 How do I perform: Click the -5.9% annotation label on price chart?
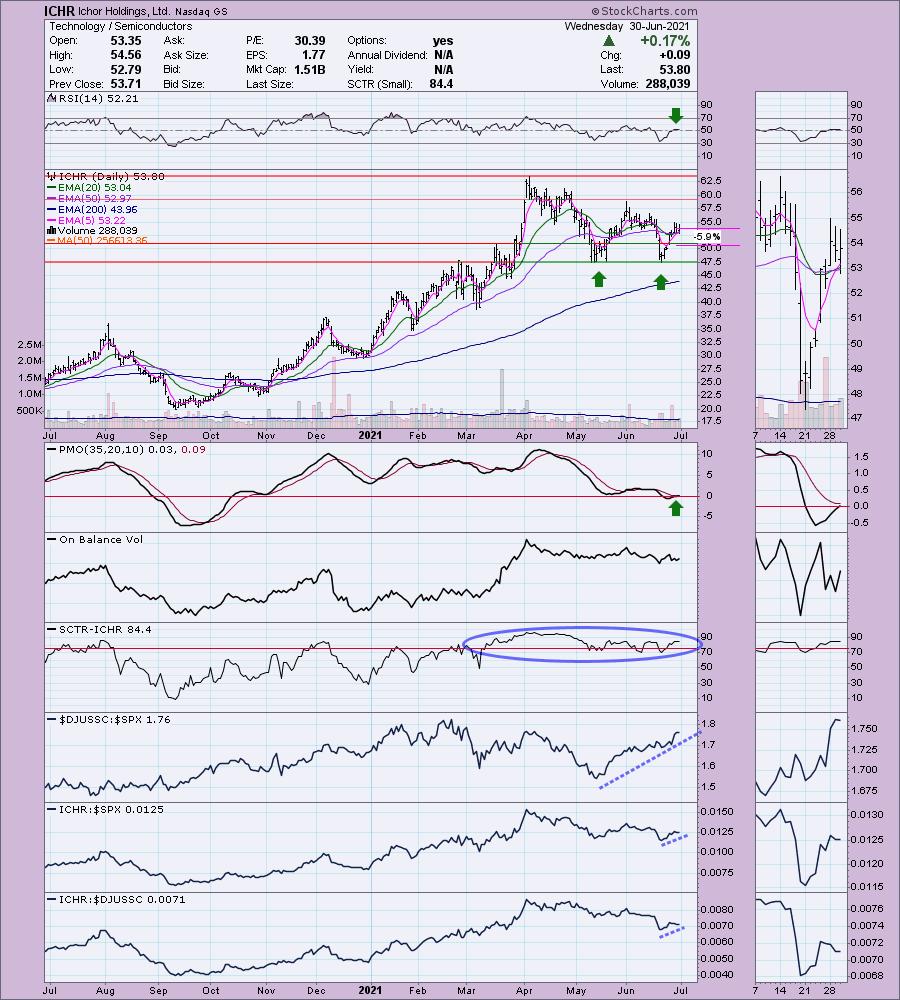click(x=707, y=237)
